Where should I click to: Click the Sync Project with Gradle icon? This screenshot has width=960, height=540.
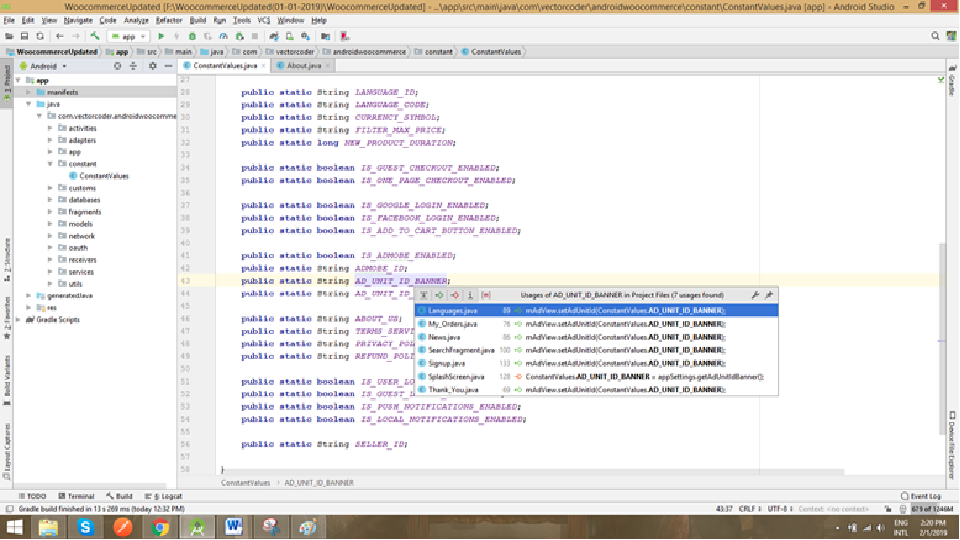[x=274, y=37]
